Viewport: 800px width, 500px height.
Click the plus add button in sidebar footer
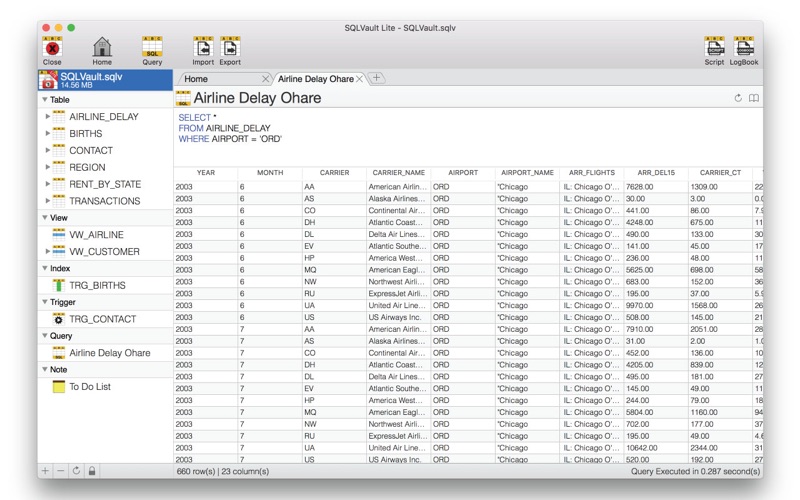(45, 471)
